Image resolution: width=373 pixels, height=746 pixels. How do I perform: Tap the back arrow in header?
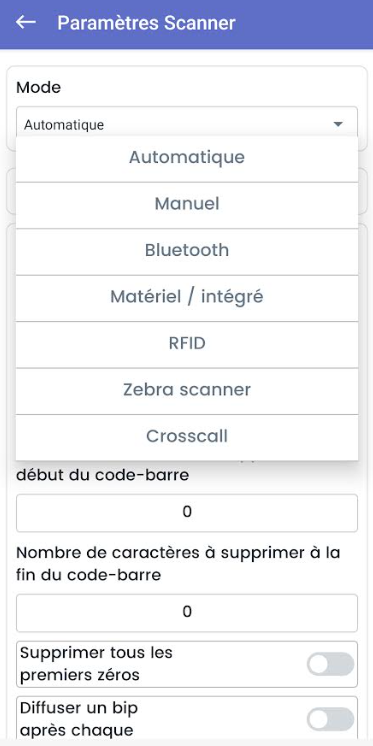(x=26, y=22)
